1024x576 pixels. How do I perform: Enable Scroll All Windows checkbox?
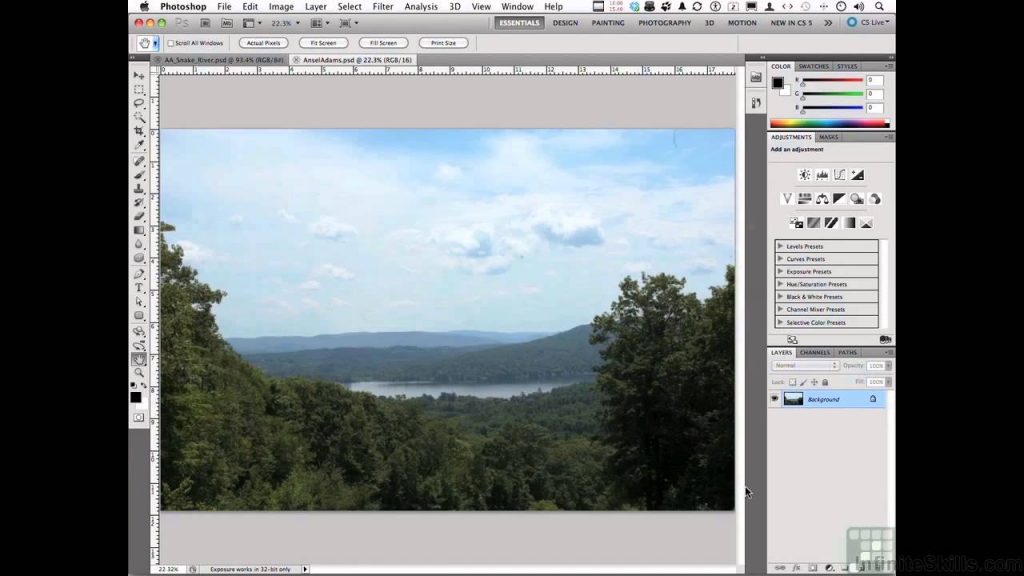tap(170, 43)
